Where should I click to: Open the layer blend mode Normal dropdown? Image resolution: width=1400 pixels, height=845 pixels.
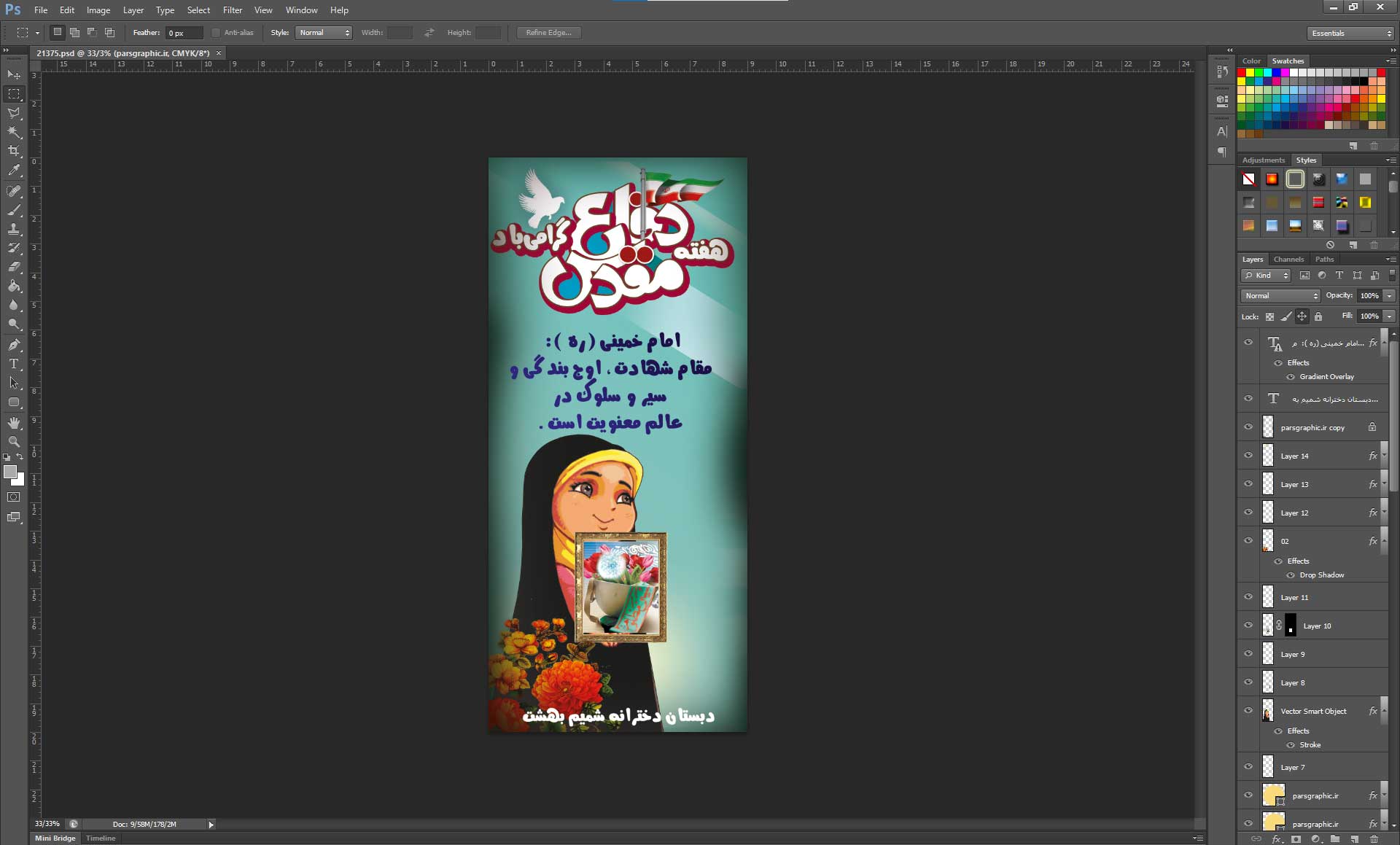(1280, 296)
